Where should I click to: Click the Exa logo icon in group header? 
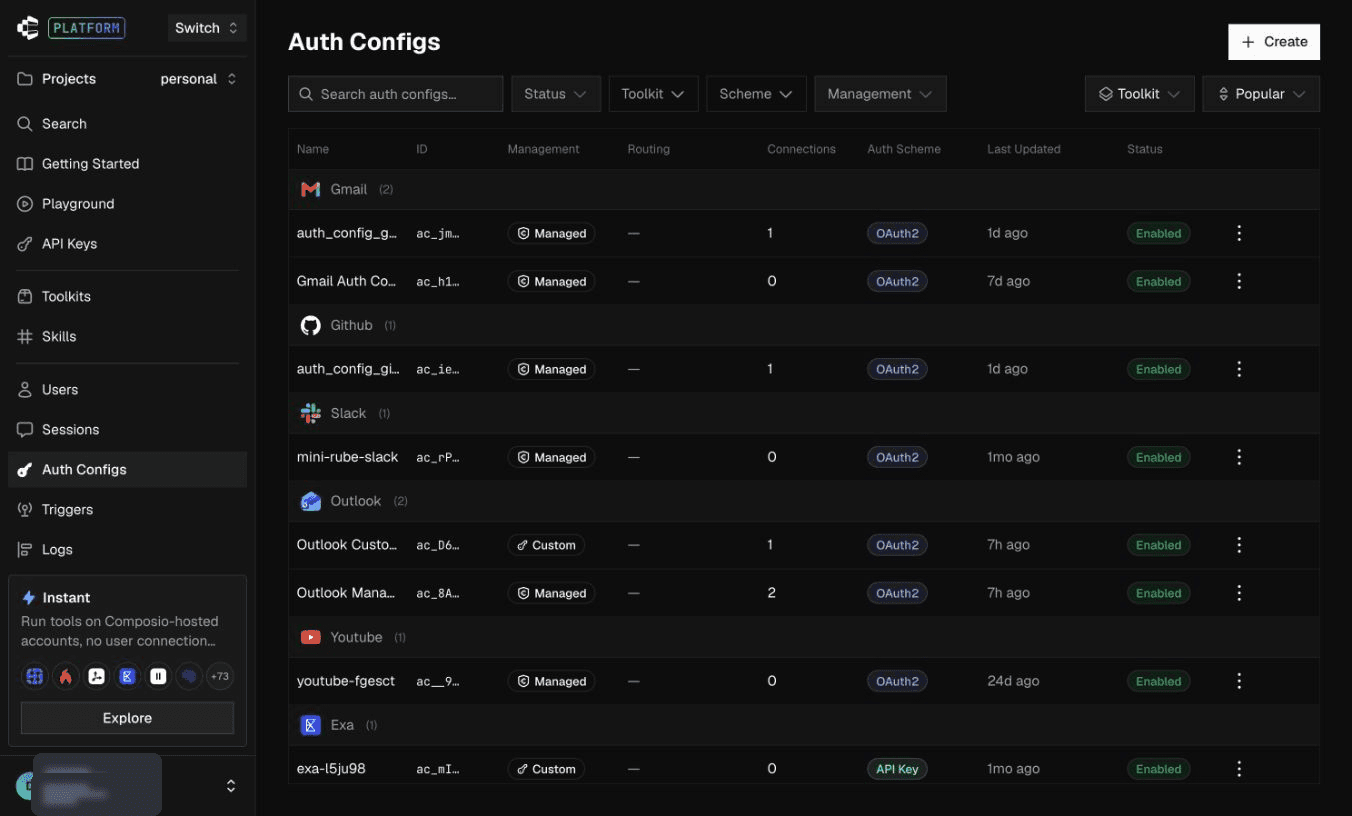[311, 725]
